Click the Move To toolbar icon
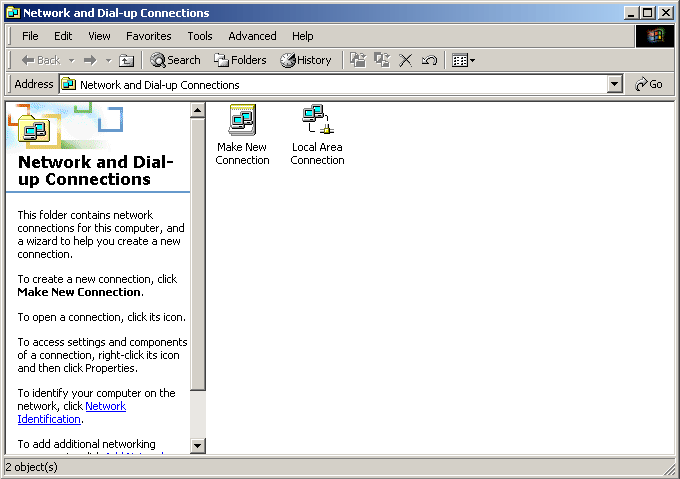 click(358, 60)
